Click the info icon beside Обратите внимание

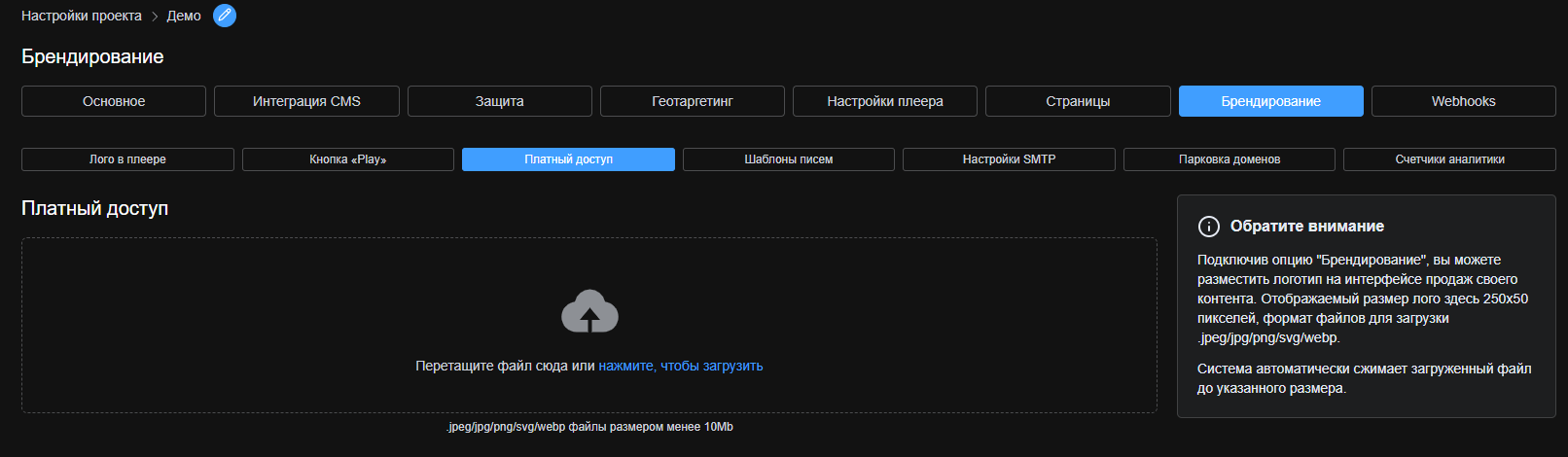(1208, 227)
